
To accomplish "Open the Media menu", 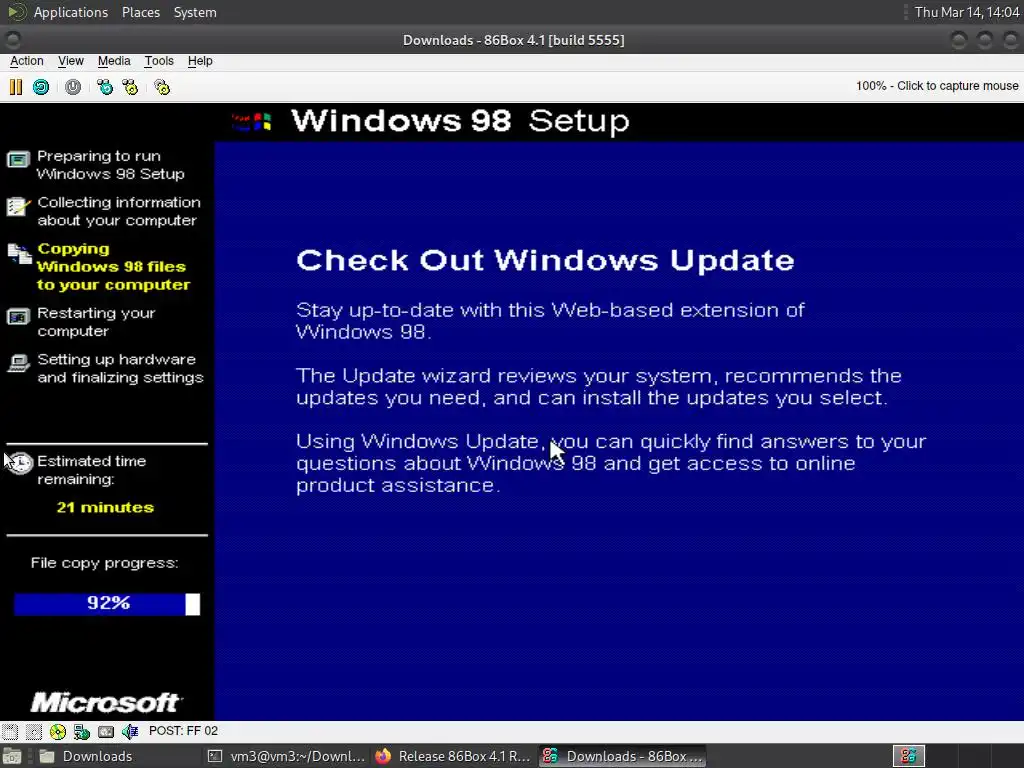I will [114, 61].
